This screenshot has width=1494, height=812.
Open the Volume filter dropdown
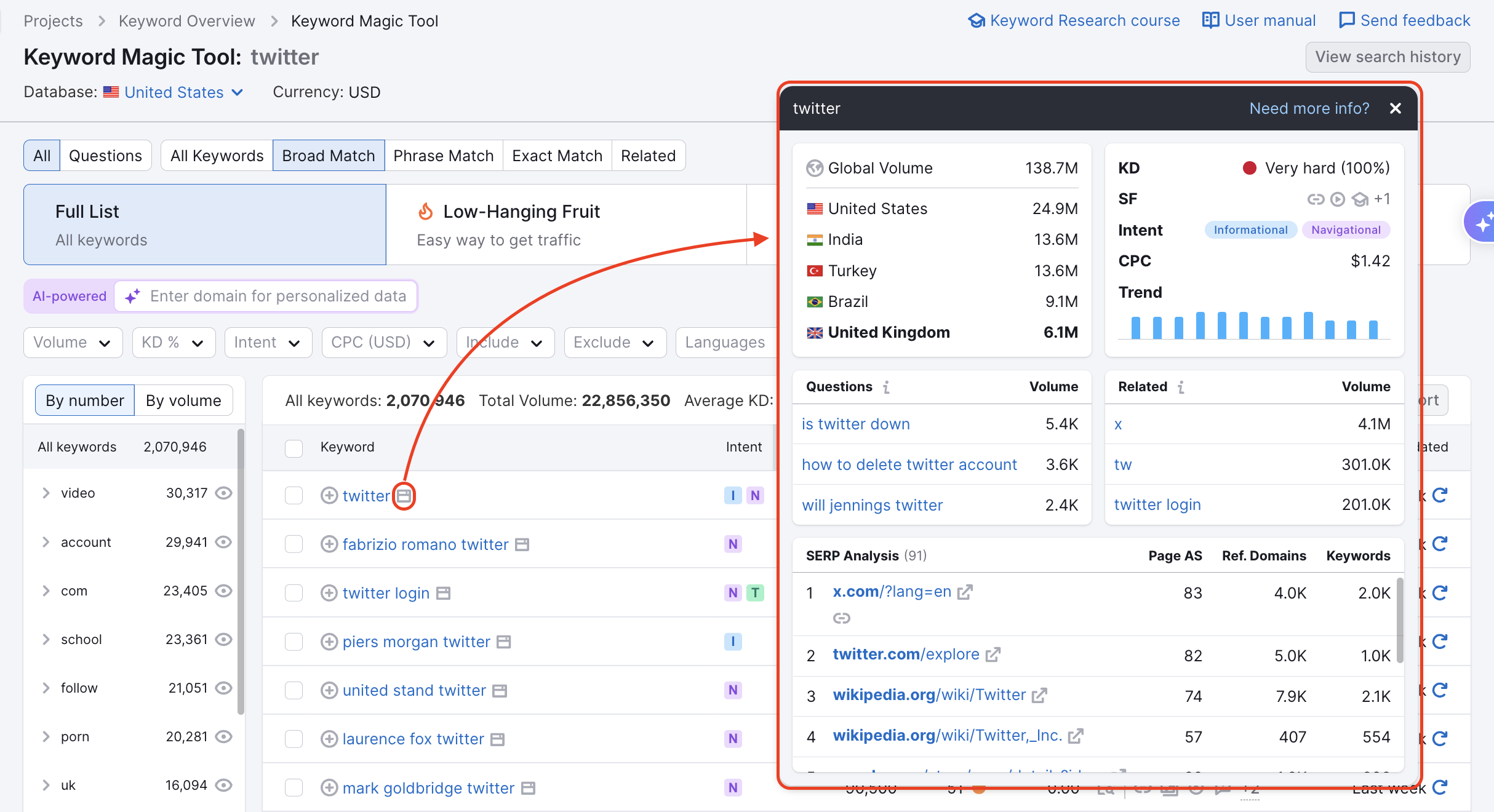[x=72, y=342]
